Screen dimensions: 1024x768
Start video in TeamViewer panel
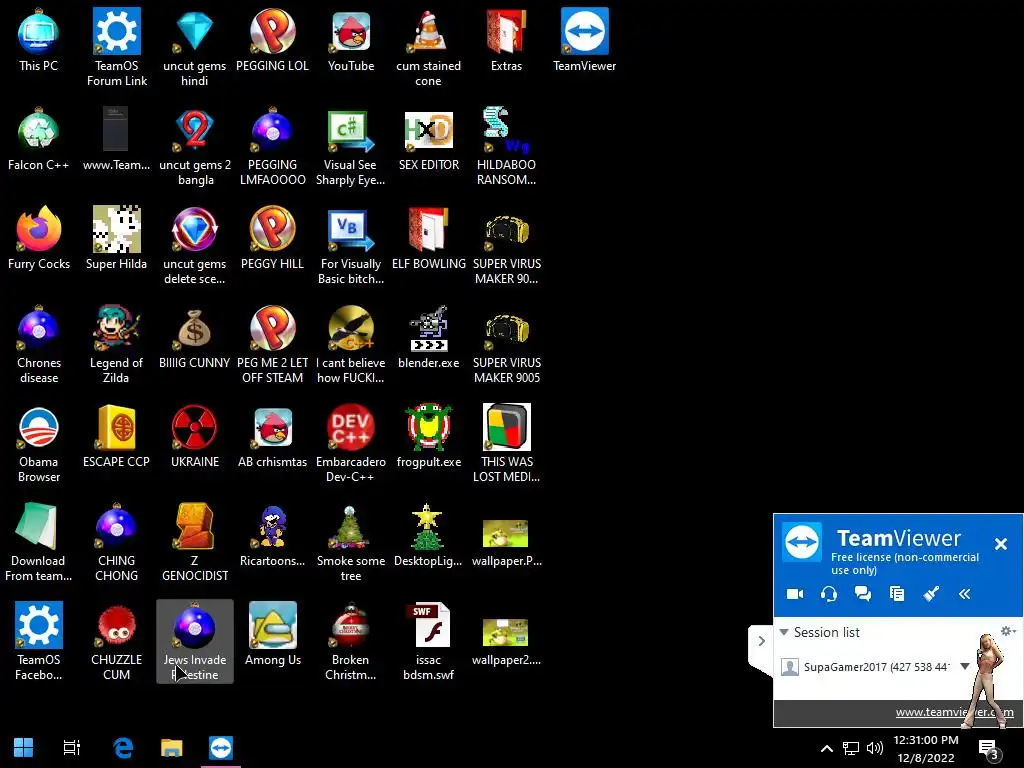795,594
